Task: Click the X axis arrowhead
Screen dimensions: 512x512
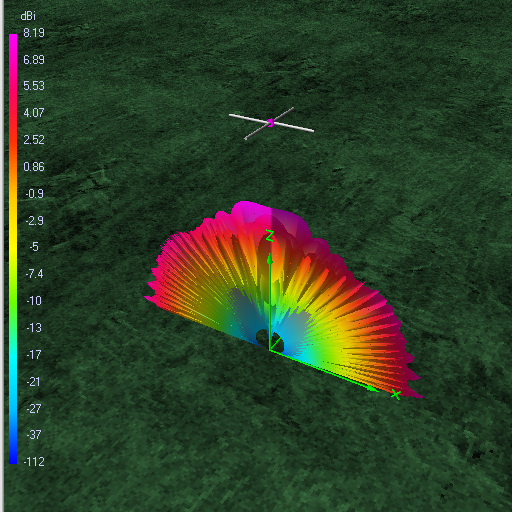Action: point(373,388)
